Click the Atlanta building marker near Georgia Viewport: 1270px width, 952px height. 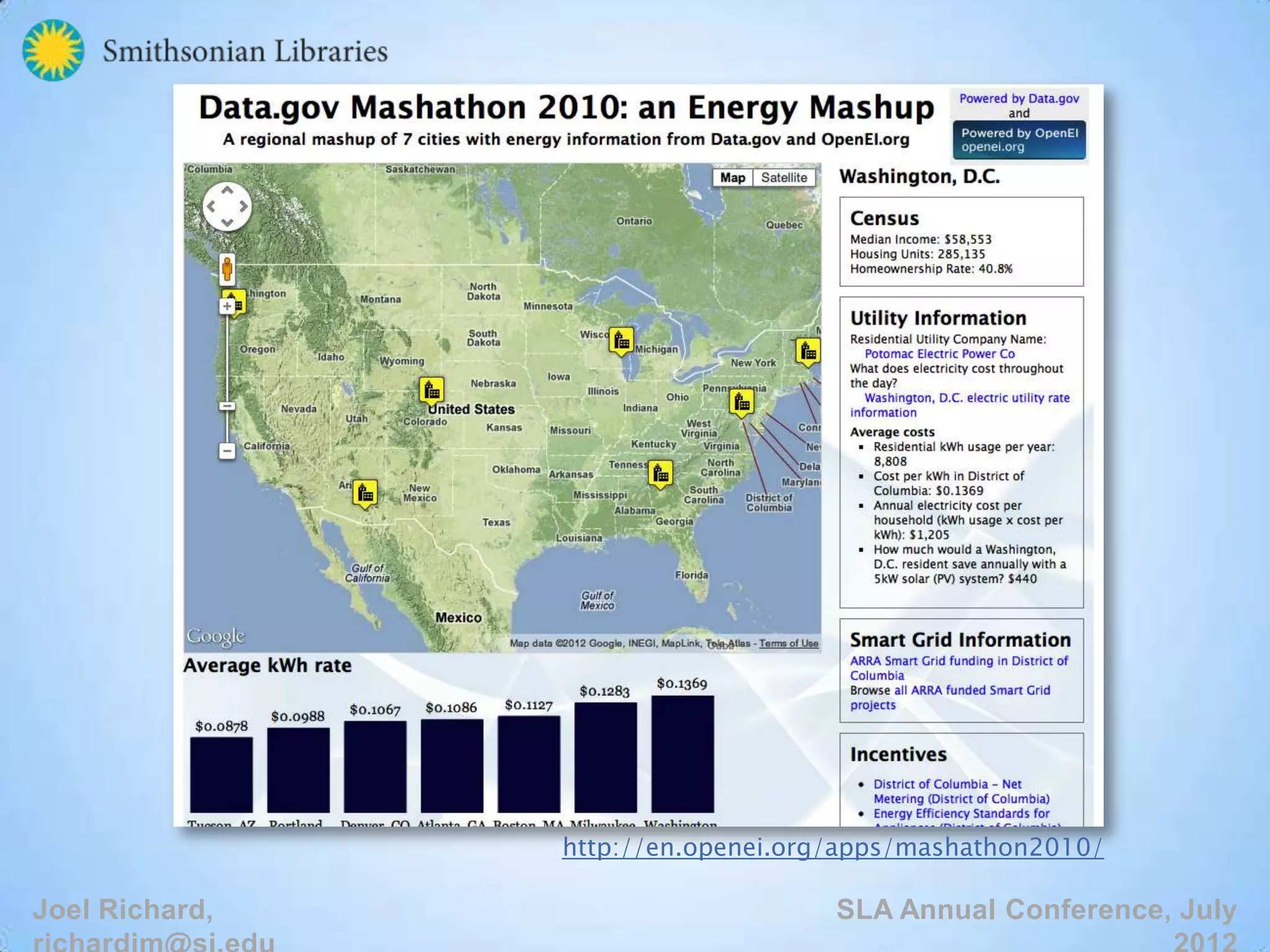(x=660, y=474)
